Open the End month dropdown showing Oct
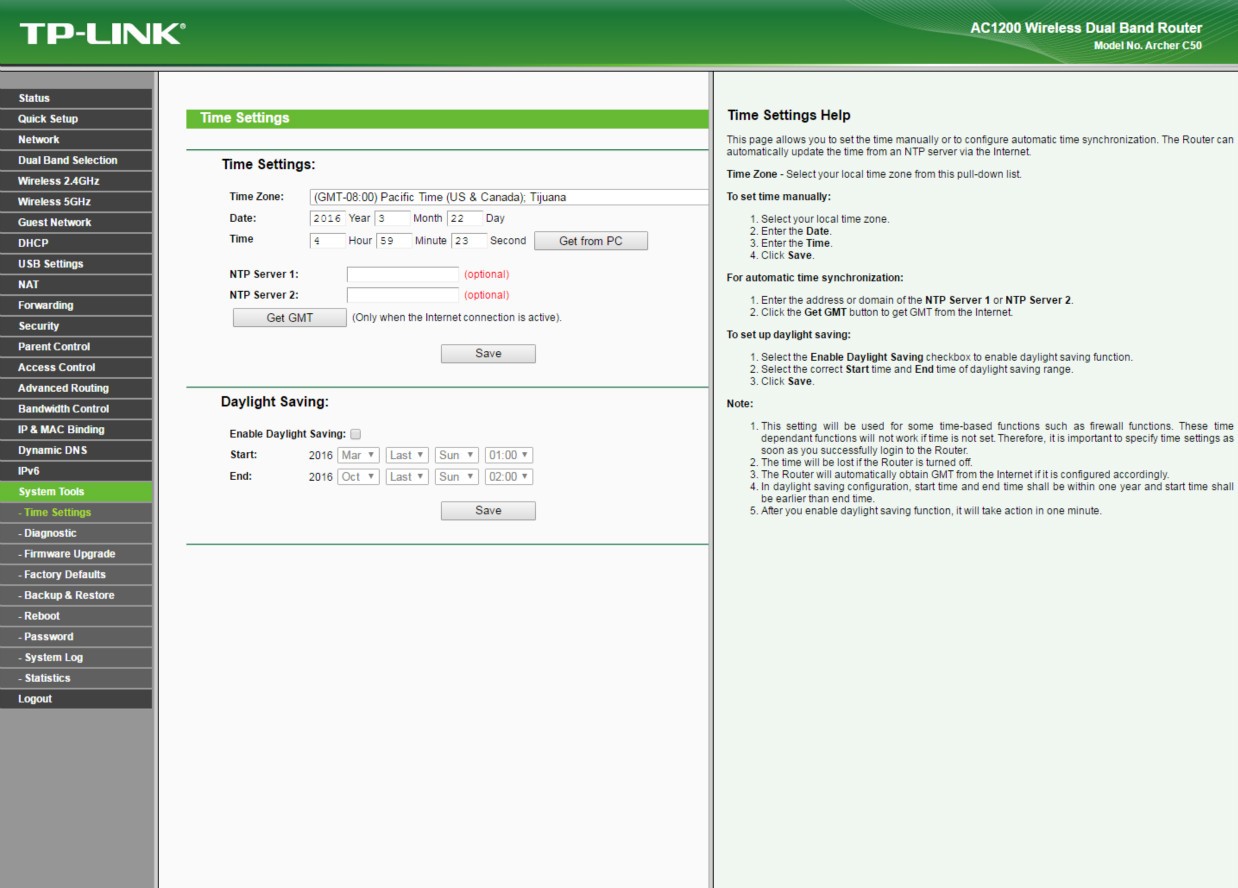This screenshot has height=888, width=1238. (x=358, y=477)
